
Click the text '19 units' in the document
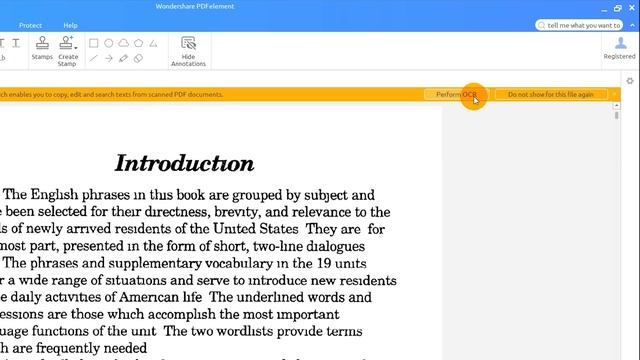point(342,263)
